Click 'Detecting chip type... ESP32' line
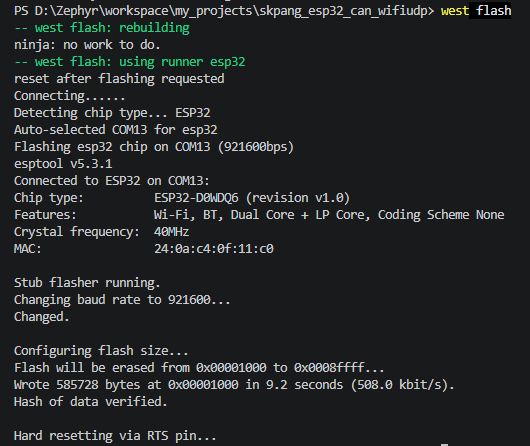The height and width of the screenshot is (446, 530). 112,113
